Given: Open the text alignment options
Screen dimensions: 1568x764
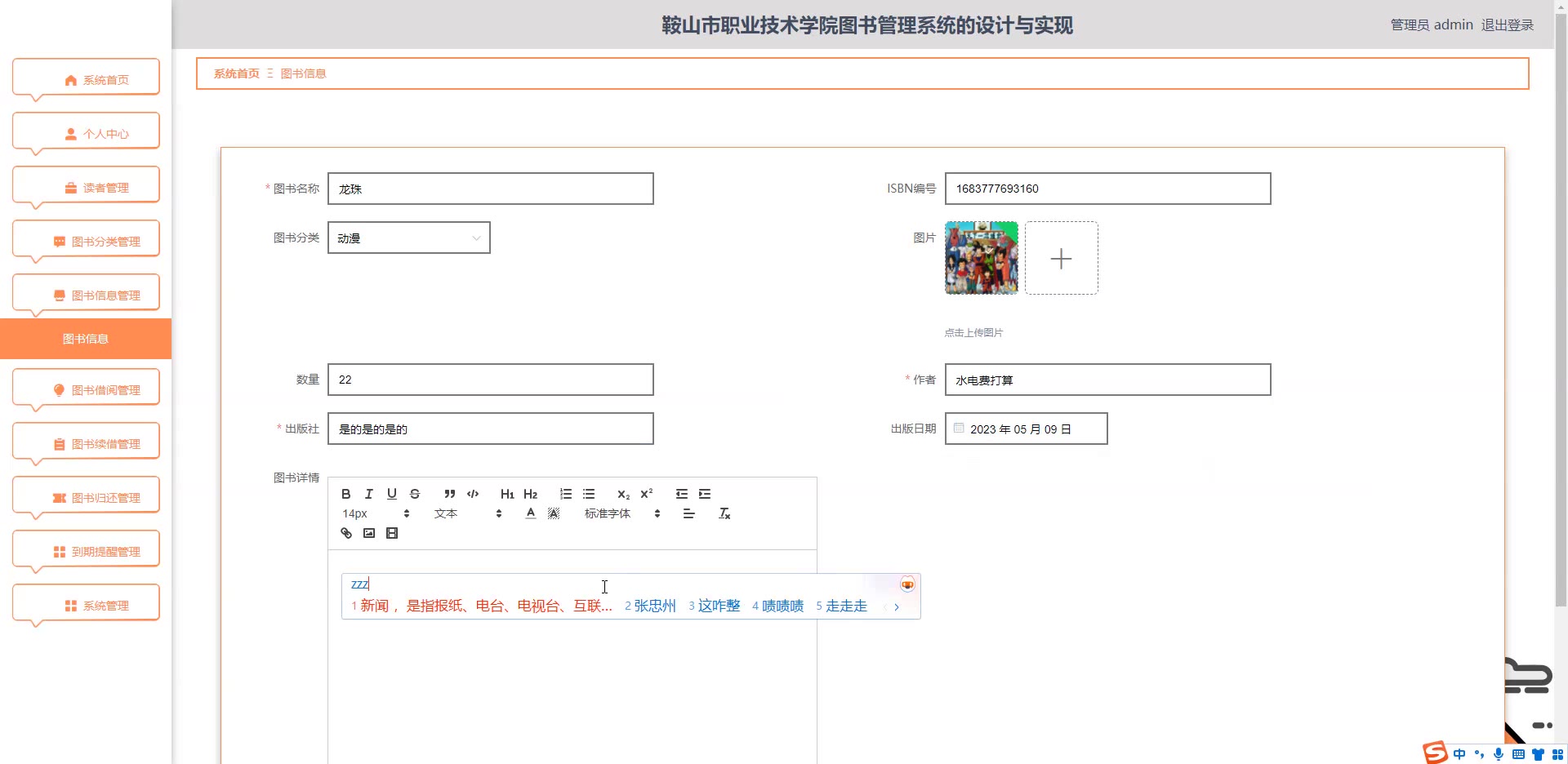Looking at the screenshot, I should 688,513.
